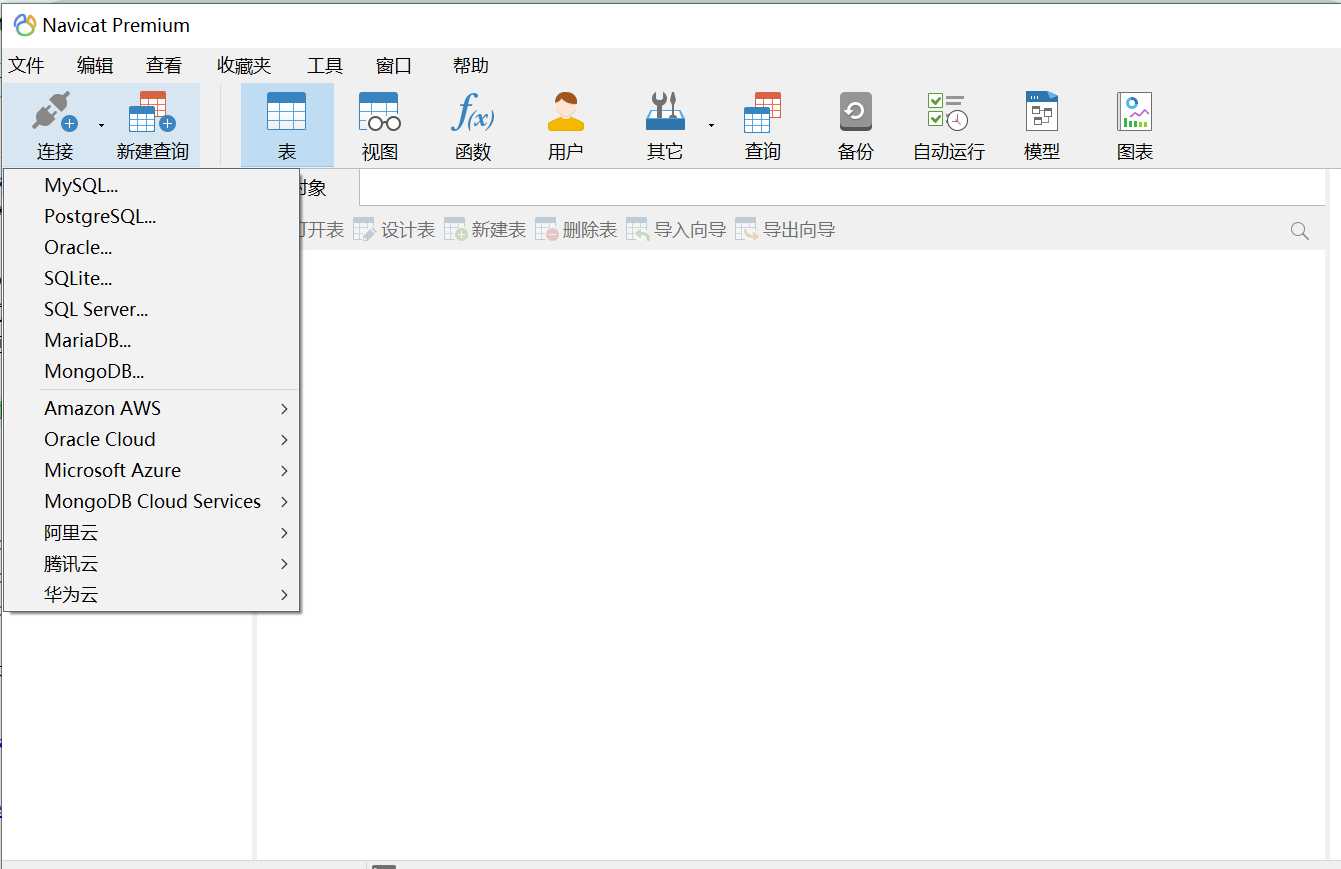The height and width of the screenshot is (869, 1341).
Task: Expand the dropdown arrow beside 连接
Action: [x=101, y=125]
